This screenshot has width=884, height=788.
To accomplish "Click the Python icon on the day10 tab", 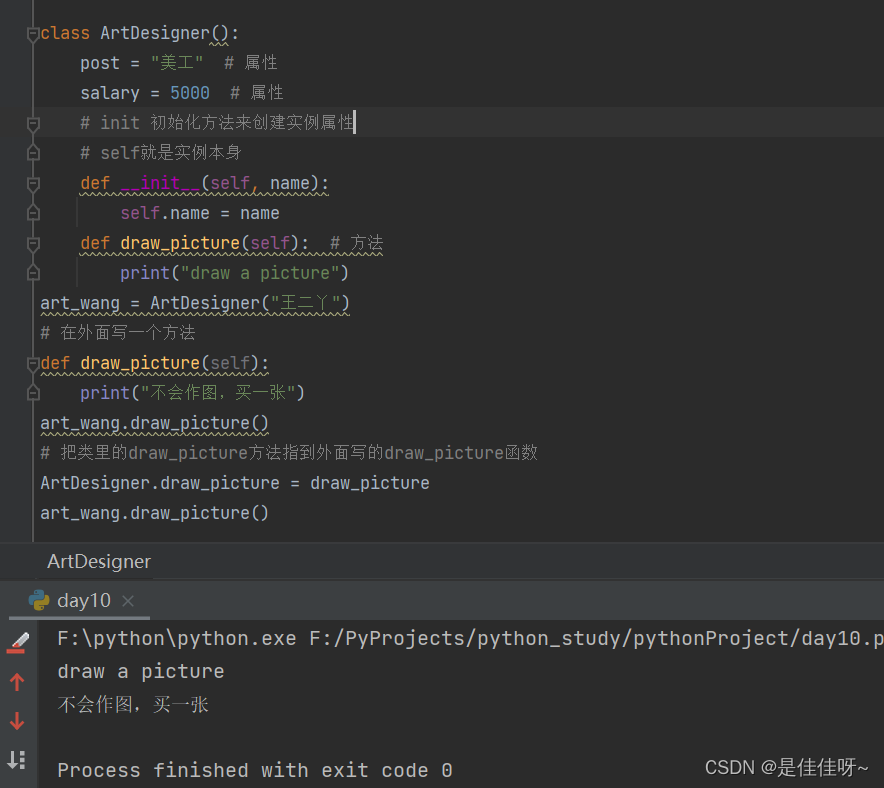I will click(x=39, y=600).
